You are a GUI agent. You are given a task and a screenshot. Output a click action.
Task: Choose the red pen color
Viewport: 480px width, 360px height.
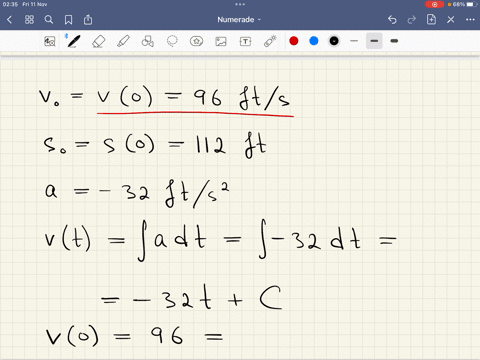[x=294, y=41]
